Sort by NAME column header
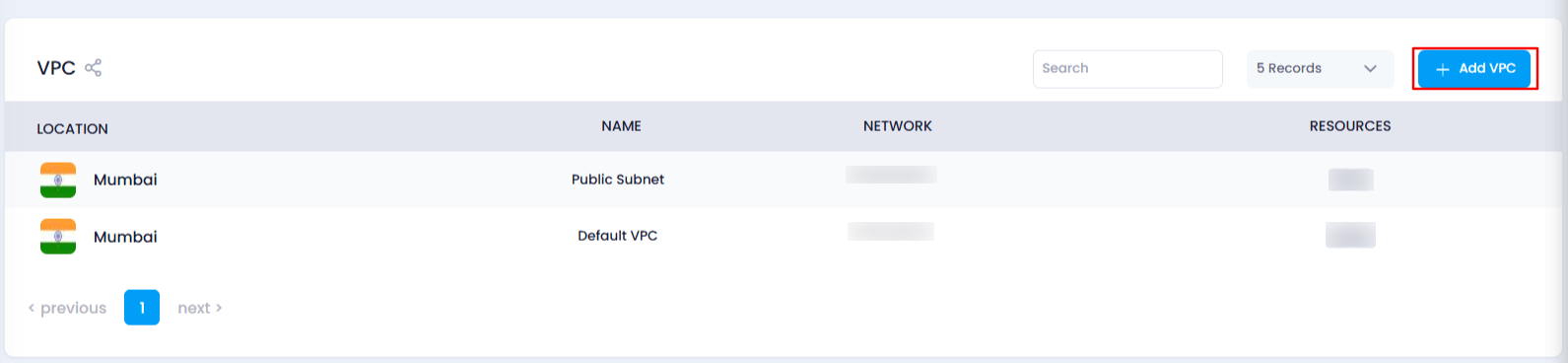 622,126
